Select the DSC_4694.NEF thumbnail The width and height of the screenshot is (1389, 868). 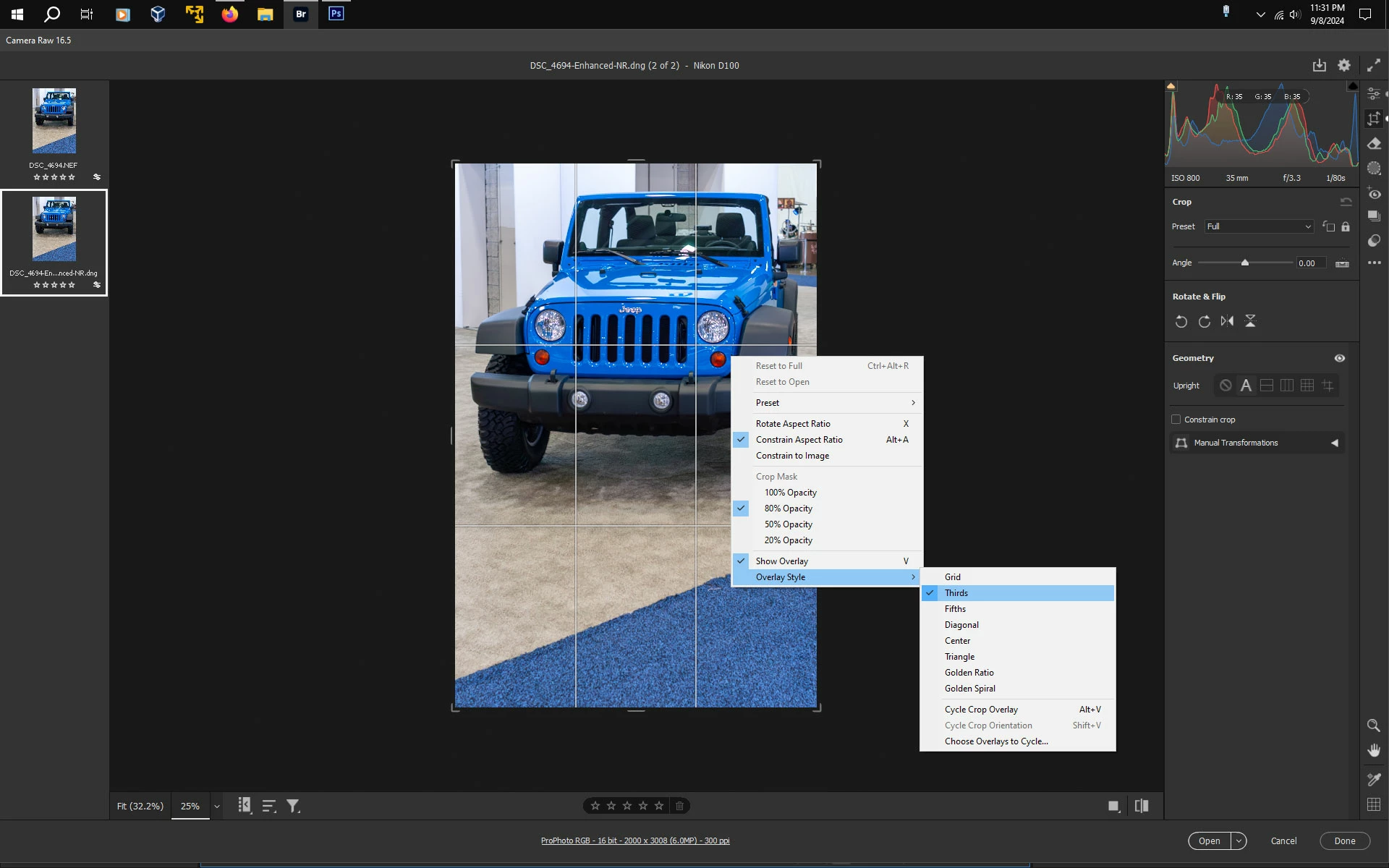pos(54,122)
